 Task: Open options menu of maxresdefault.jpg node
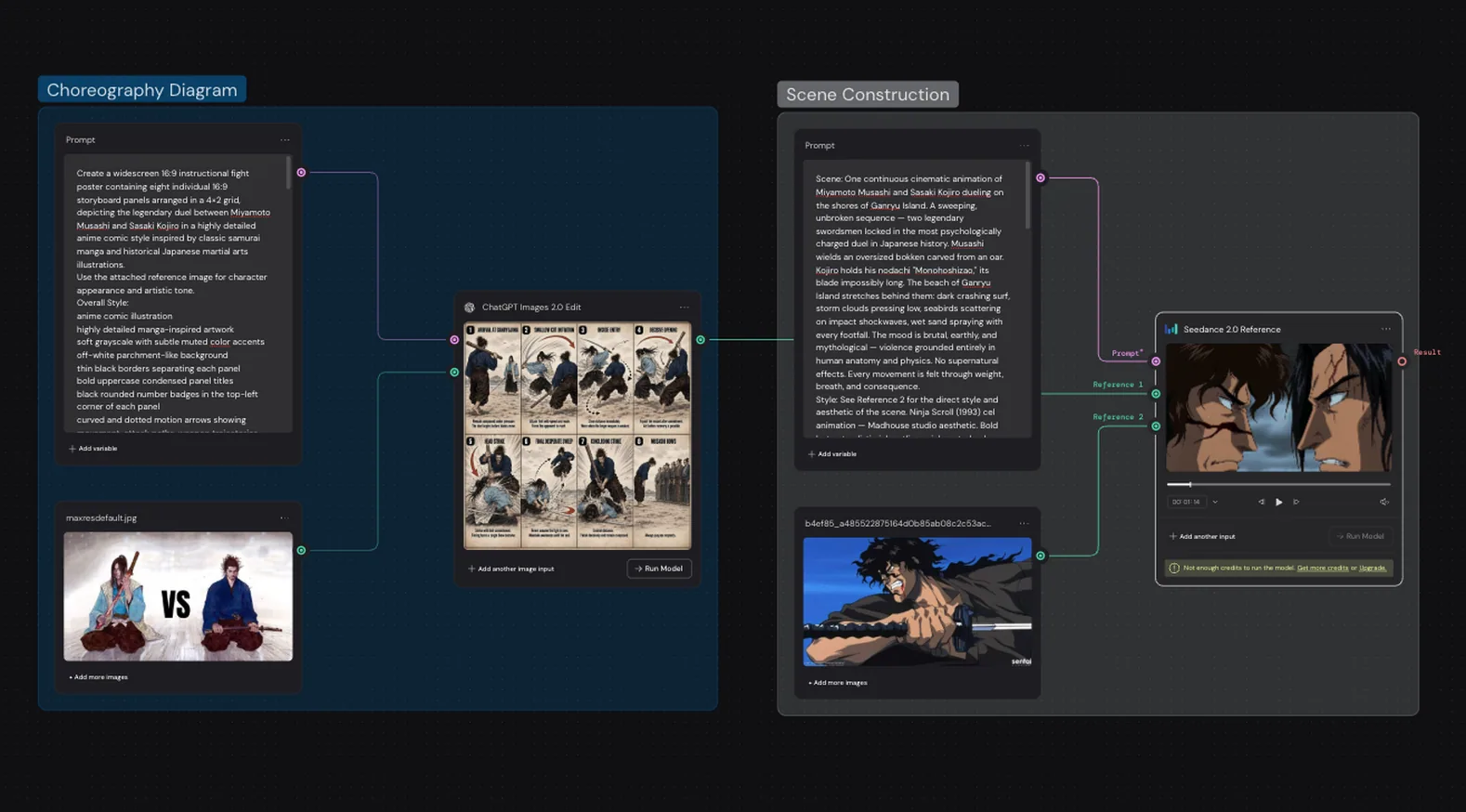click(x=284, y=518)
